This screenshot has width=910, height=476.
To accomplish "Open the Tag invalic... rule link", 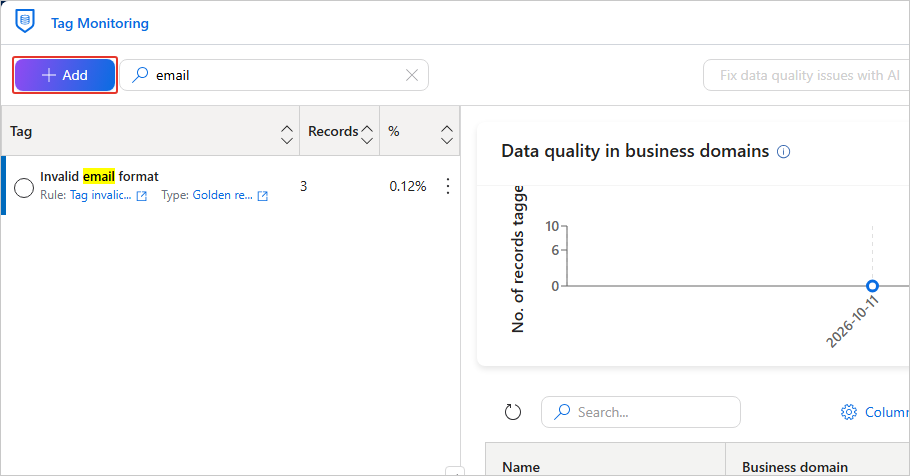I will click(100, 195).
